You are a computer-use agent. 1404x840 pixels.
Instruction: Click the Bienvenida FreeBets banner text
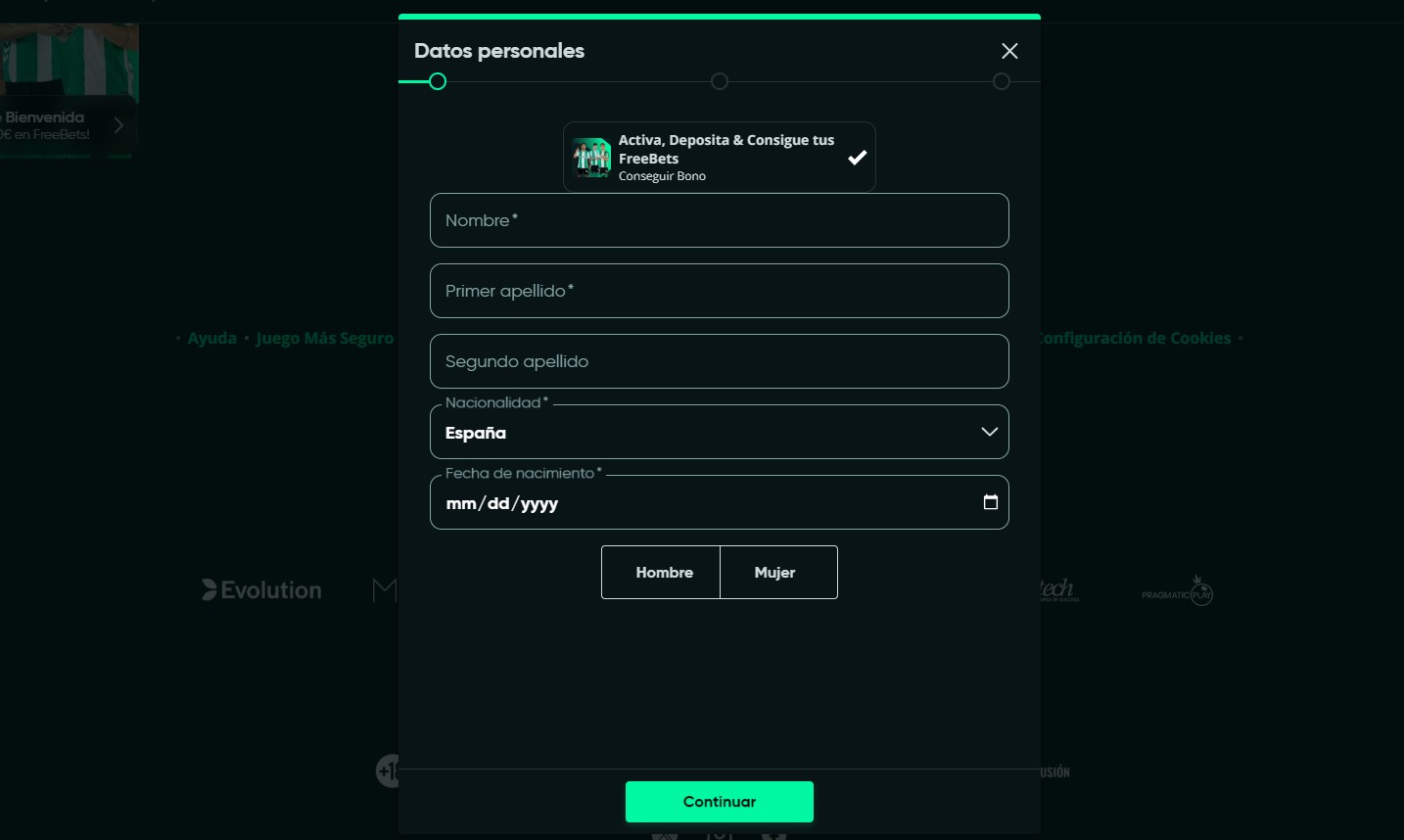(x=45, y=125)
